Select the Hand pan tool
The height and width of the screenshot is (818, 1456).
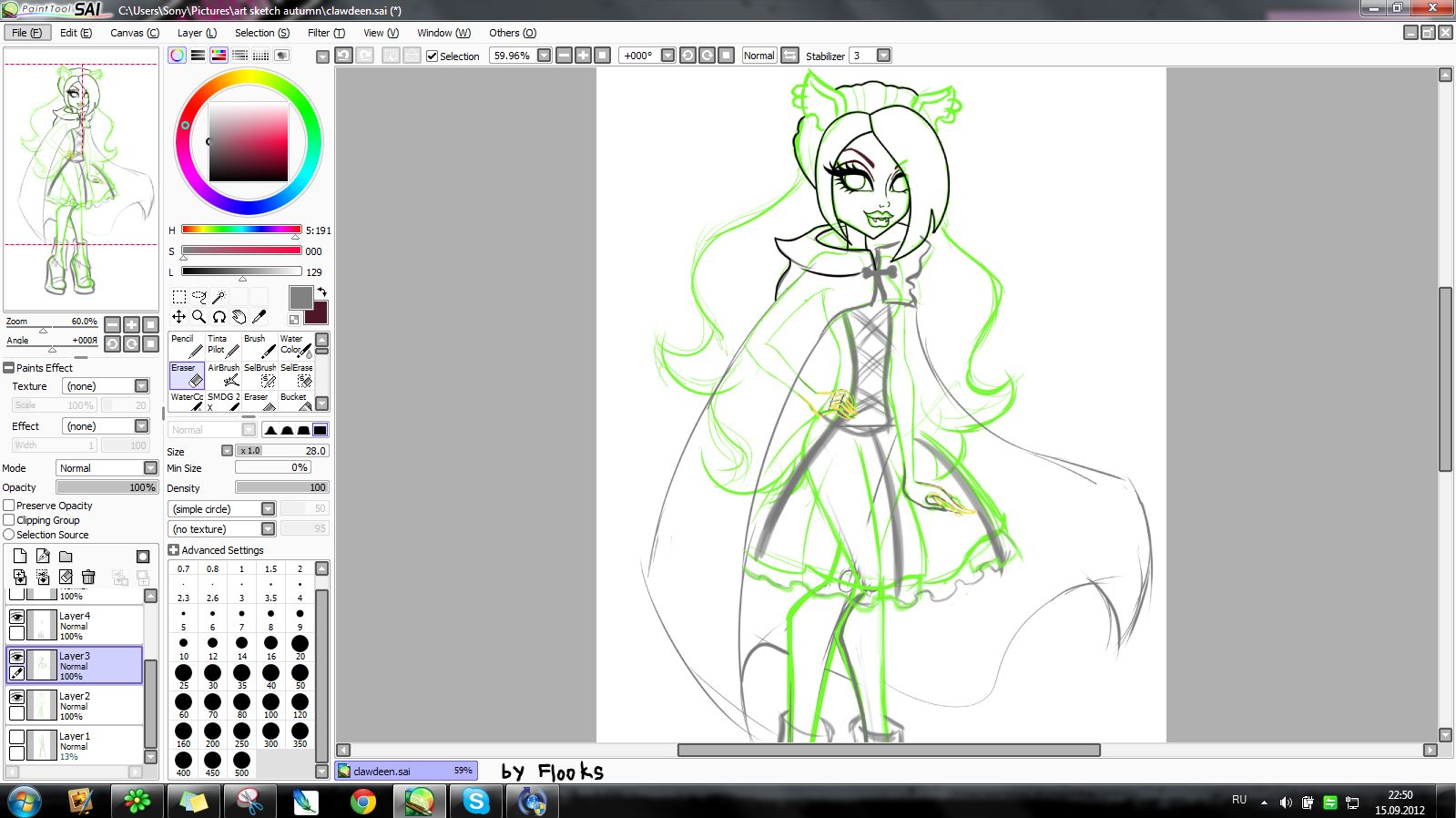pos(239,317)
